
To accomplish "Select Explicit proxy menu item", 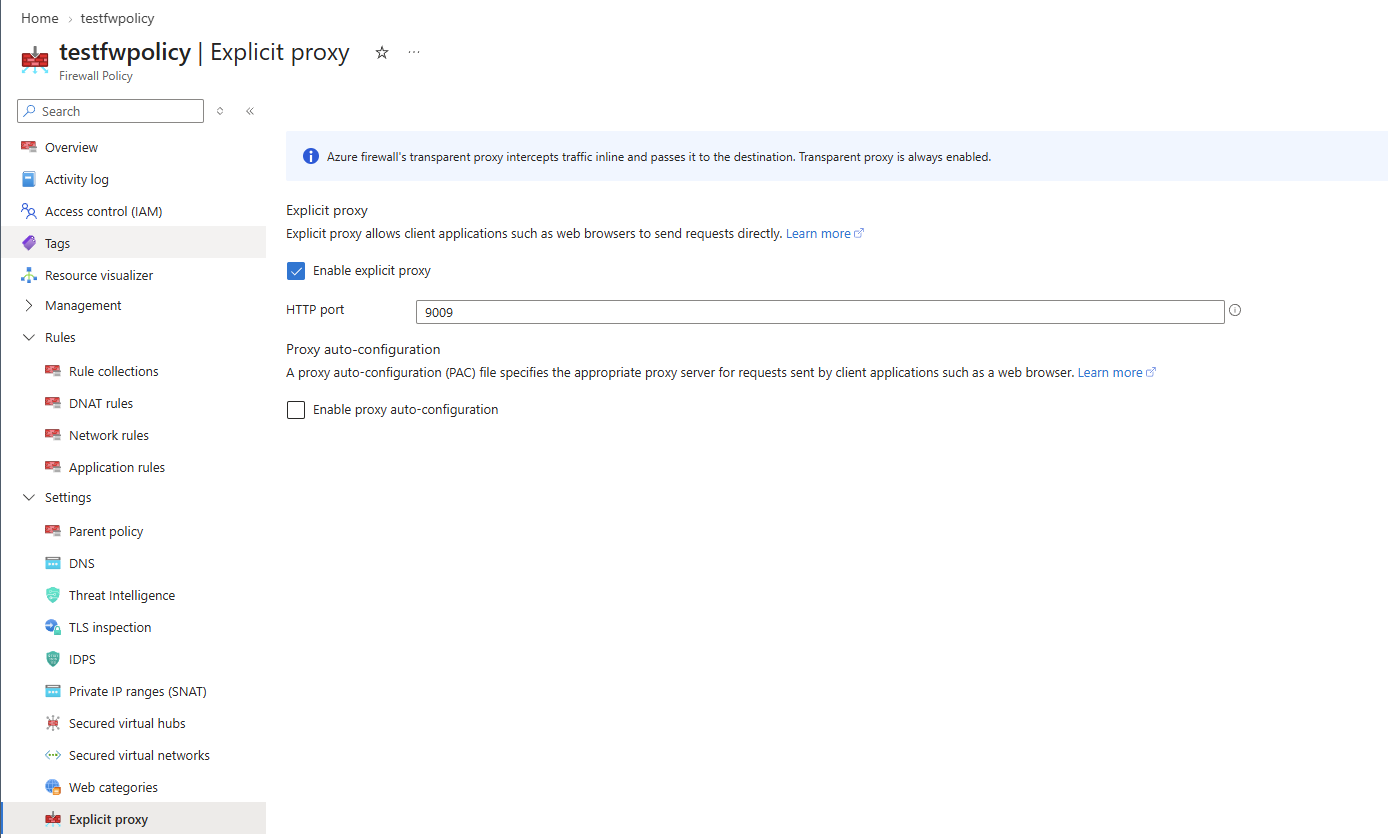I will pos(133,819).
